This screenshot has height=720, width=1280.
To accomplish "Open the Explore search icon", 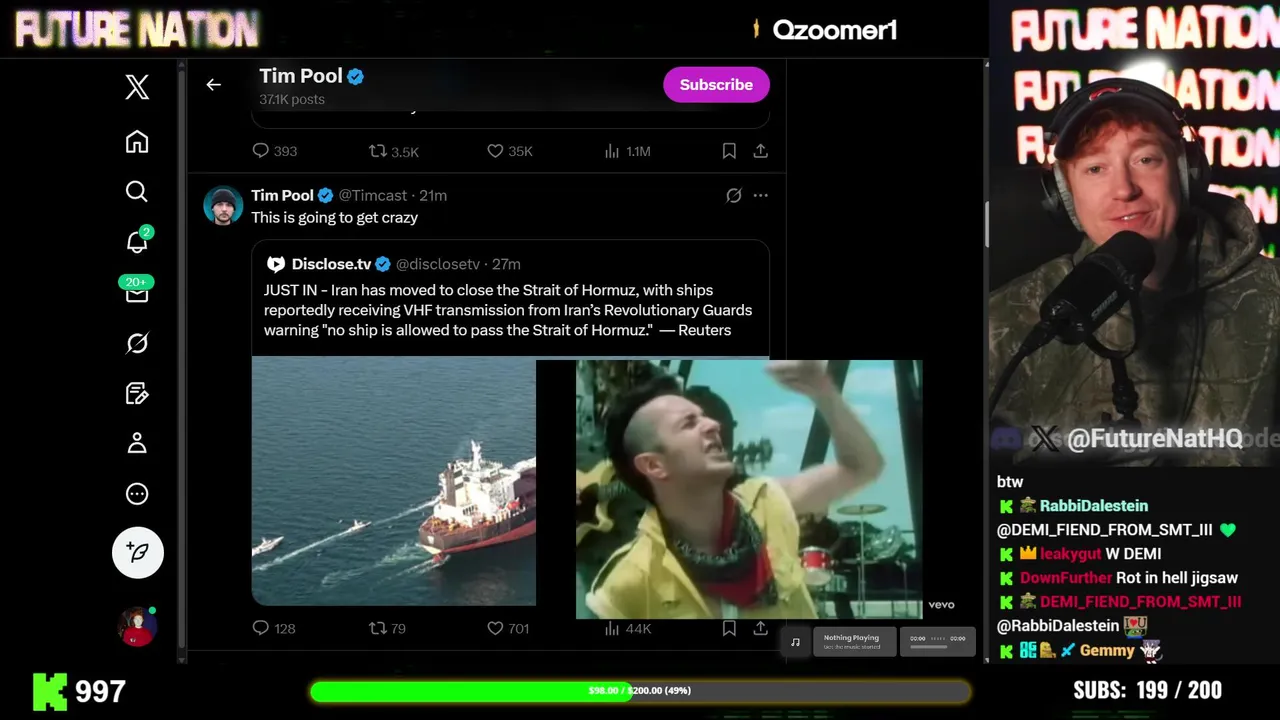I will coord(137,191).
